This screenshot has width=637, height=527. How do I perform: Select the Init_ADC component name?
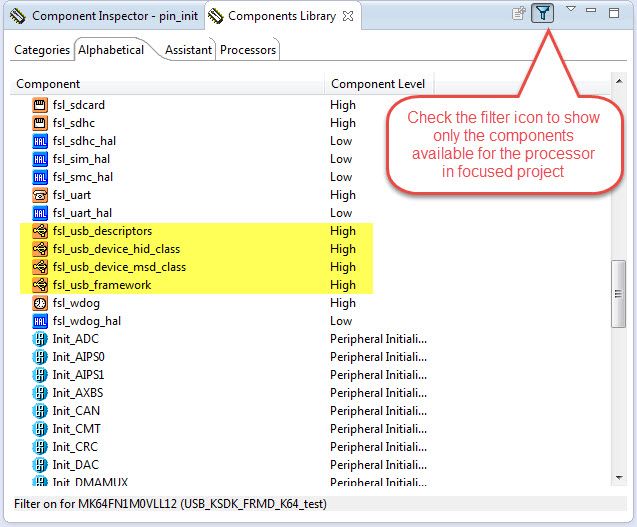(76, 339)
